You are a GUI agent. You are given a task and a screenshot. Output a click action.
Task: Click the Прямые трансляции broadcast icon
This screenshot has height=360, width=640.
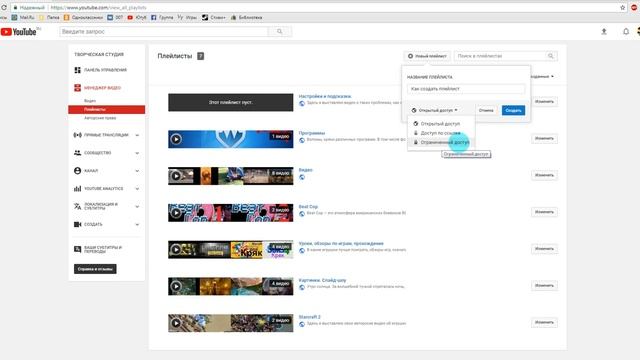click(78, 135)
